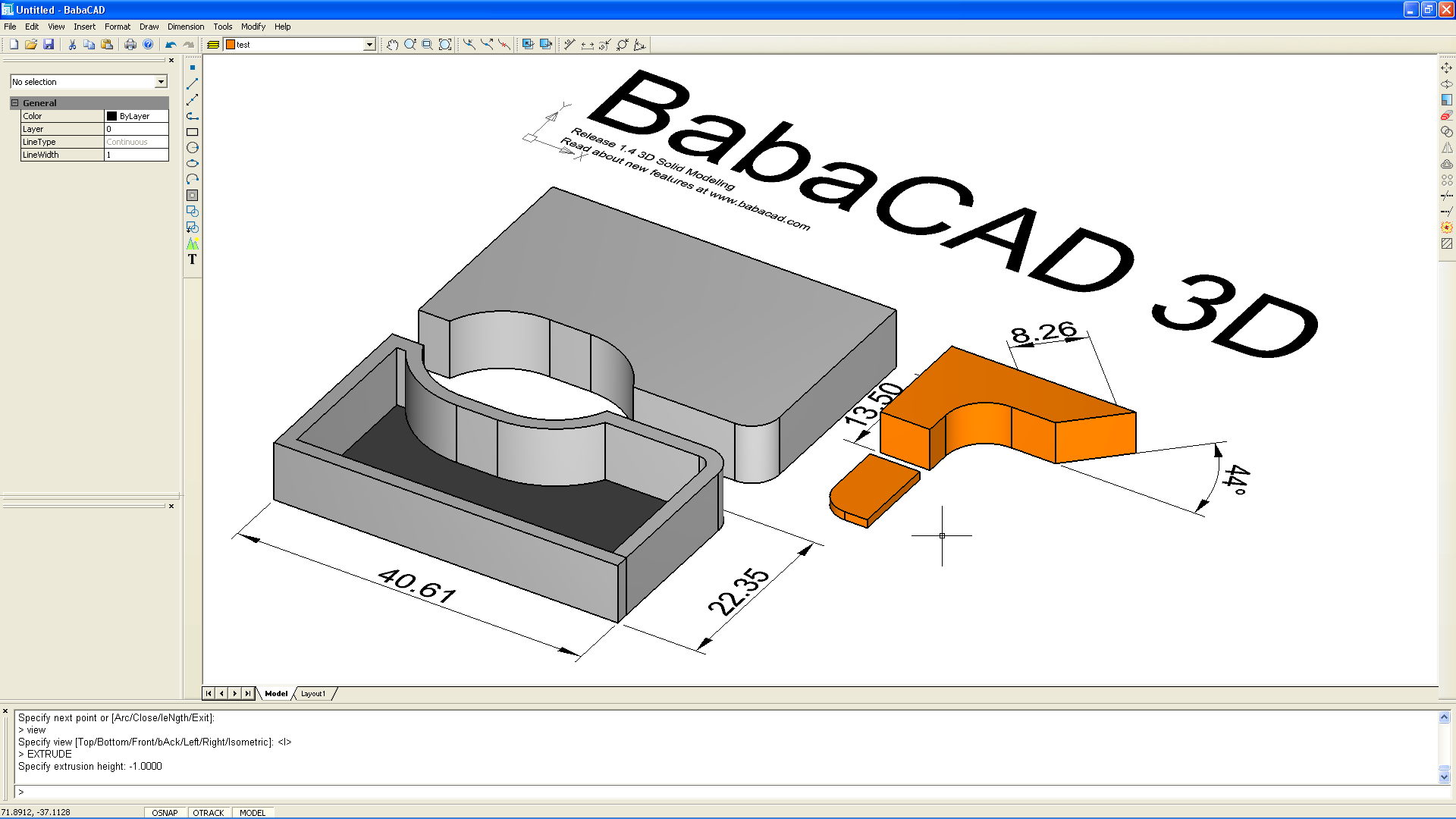Select the Circle drawing tool

pyautogui.click(x=193, y=148)
